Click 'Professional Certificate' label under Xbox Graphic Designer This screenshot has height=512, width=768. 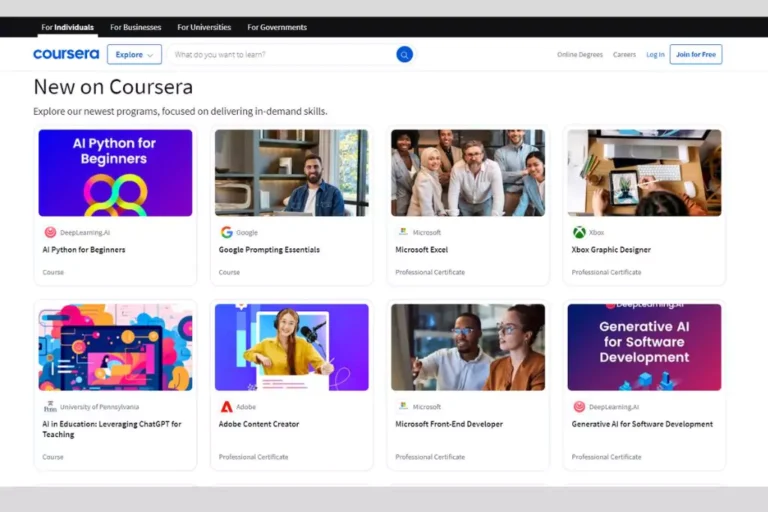click(x=606, y=272)
